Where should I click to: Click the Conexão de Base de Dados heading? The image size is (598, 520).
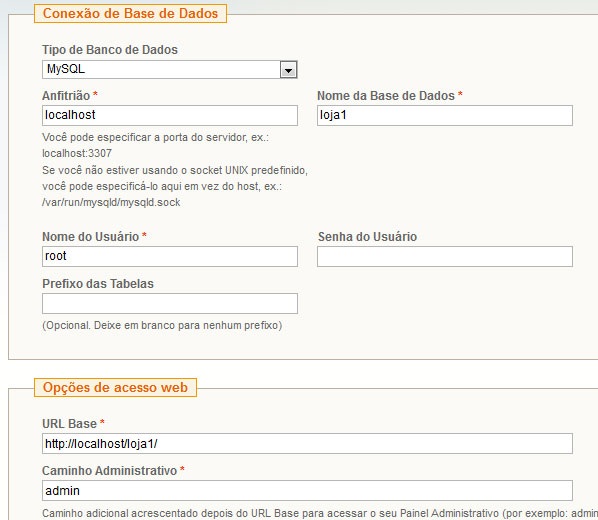130,14
